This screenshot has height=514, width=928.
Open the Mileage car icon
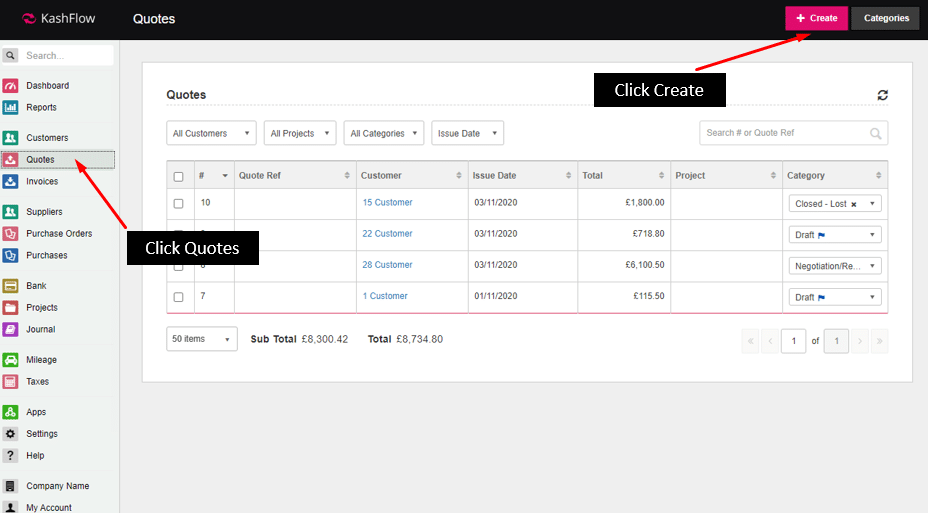point(10,360)
